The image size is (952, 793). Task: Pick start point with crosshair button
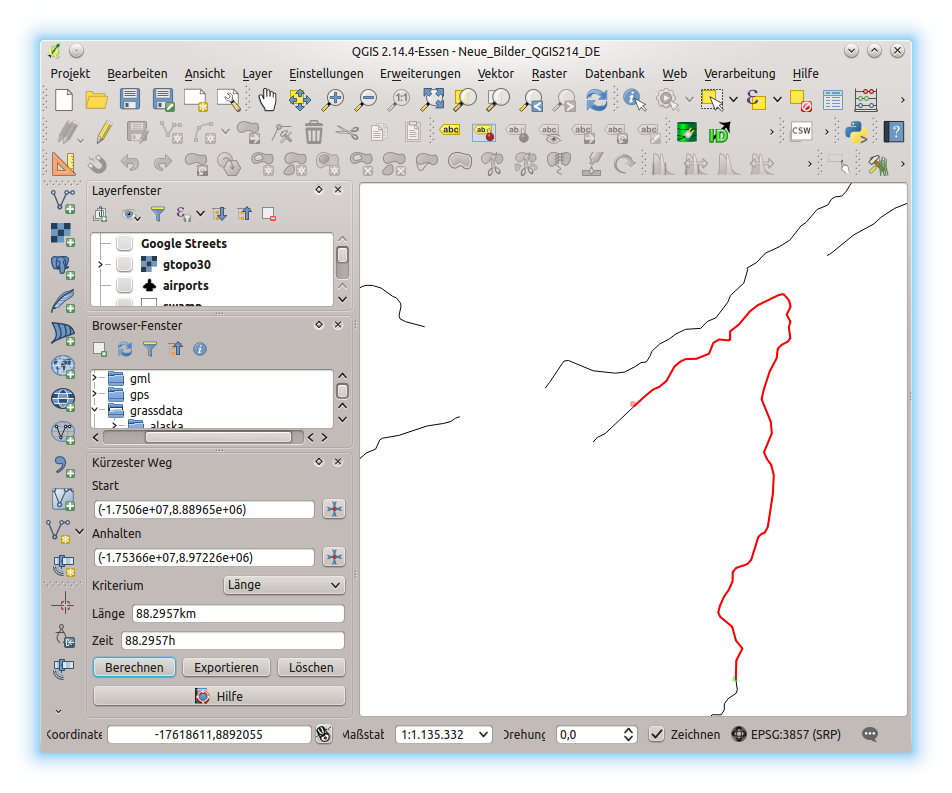pos(334,509)
